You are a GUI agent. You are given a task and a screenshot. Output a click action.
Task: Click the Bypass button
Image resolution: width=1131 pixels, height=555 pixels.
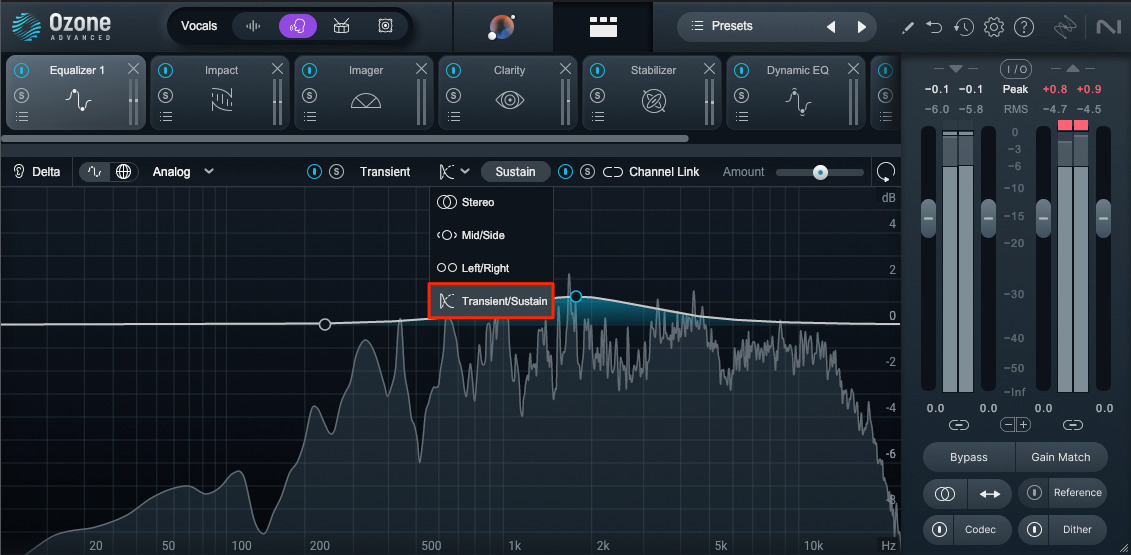click(x=969, y=457)
